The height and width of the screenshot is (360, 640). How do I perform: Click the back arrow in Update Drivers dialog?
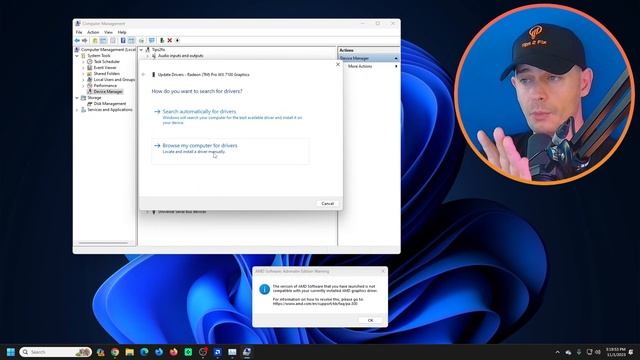click(143, 75)
